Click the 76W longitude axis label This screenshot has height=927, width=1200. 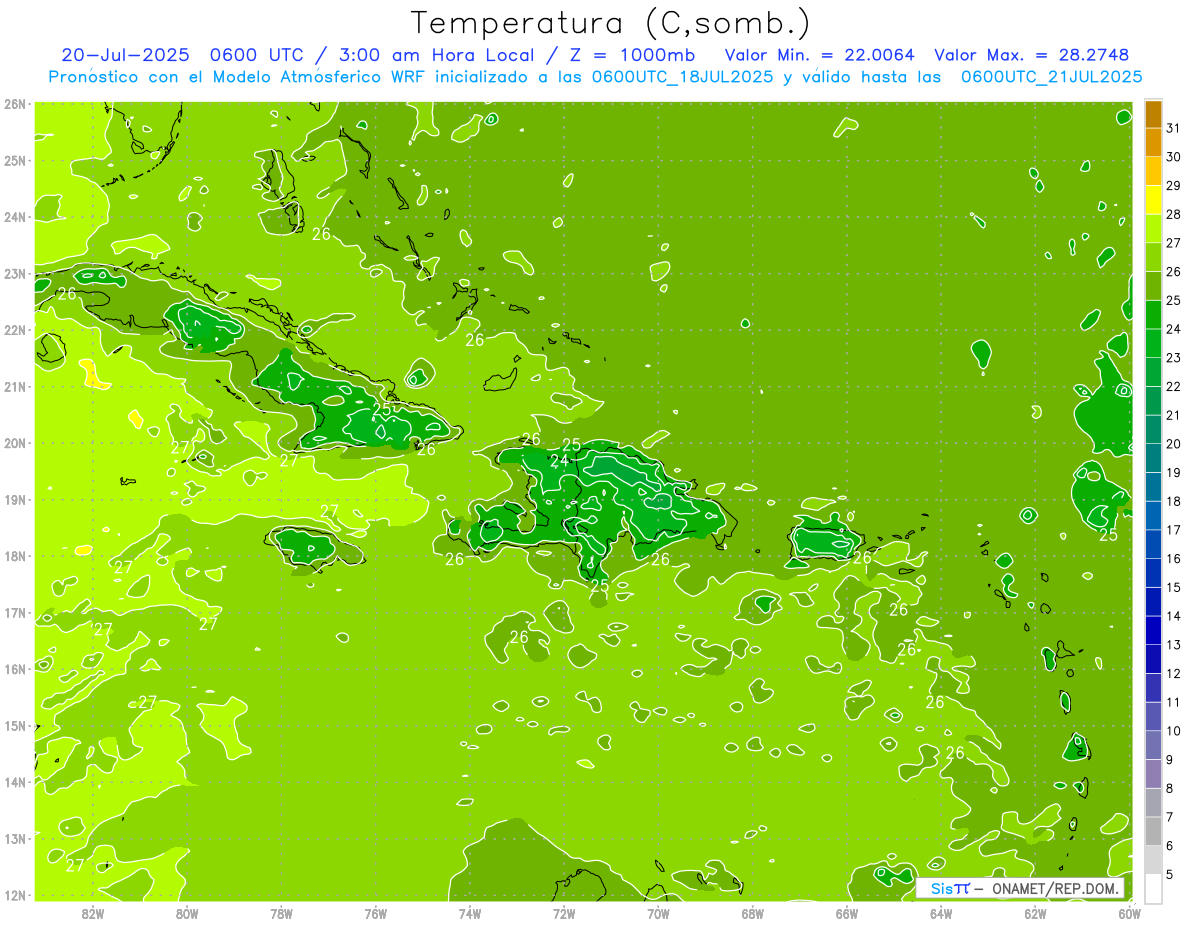click(376, 913)
